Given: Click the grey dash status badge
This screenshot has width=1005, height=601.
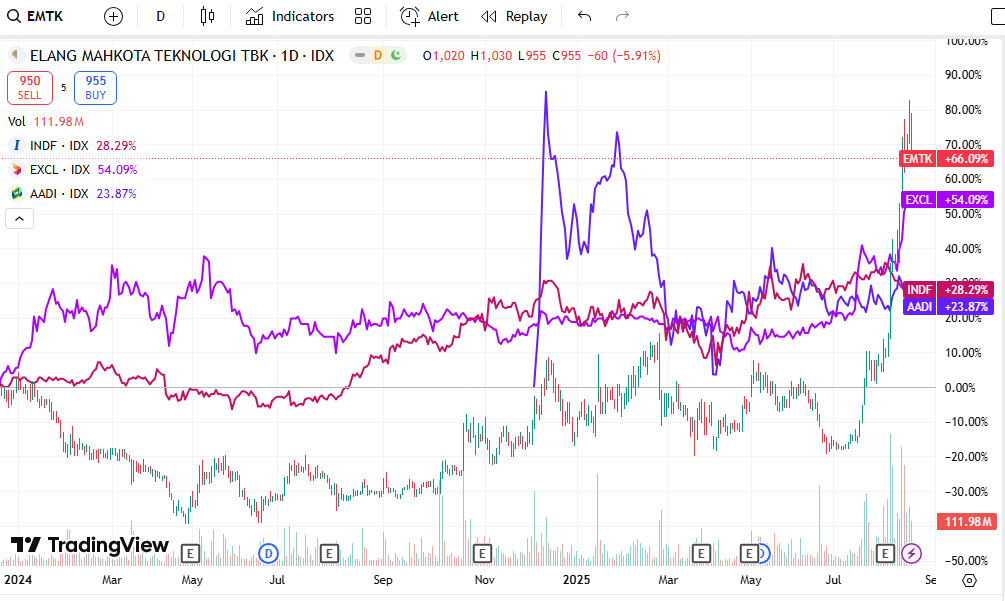Looking at the screenshot, I should 360,55.
